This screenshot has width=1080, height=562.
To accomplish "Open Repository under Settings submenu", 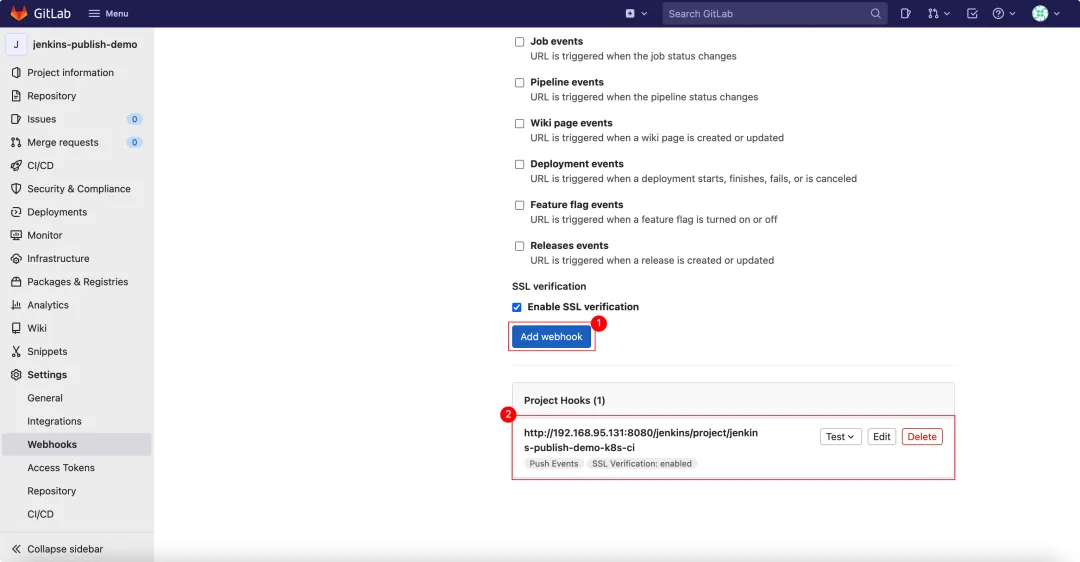I will [x=52, y=491].
